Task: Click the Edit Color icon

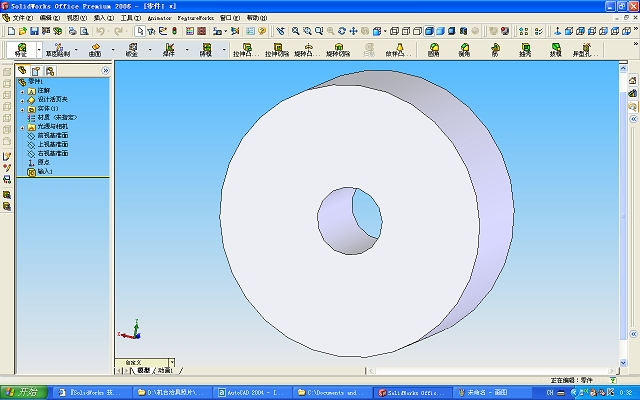Action: pyautogui.click(x=190, y=31)
